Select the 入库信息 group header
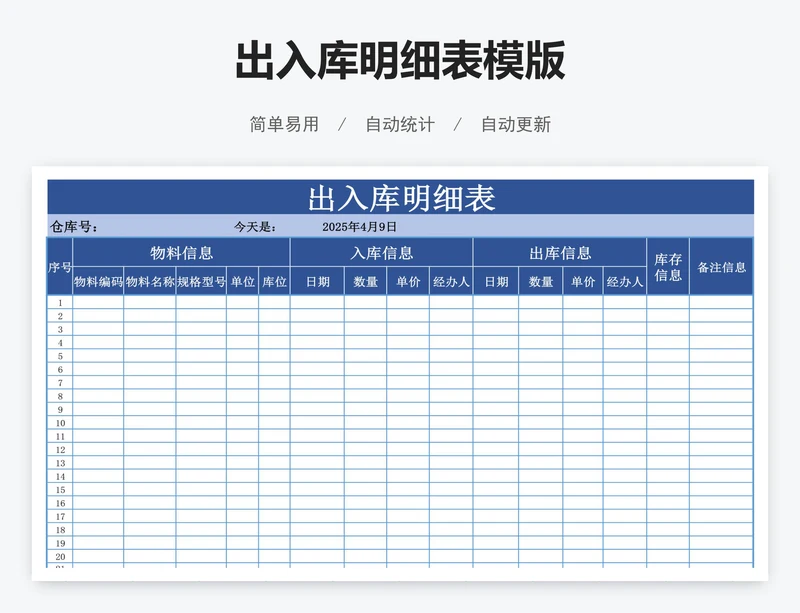800x613 pixels. point(381,252)
